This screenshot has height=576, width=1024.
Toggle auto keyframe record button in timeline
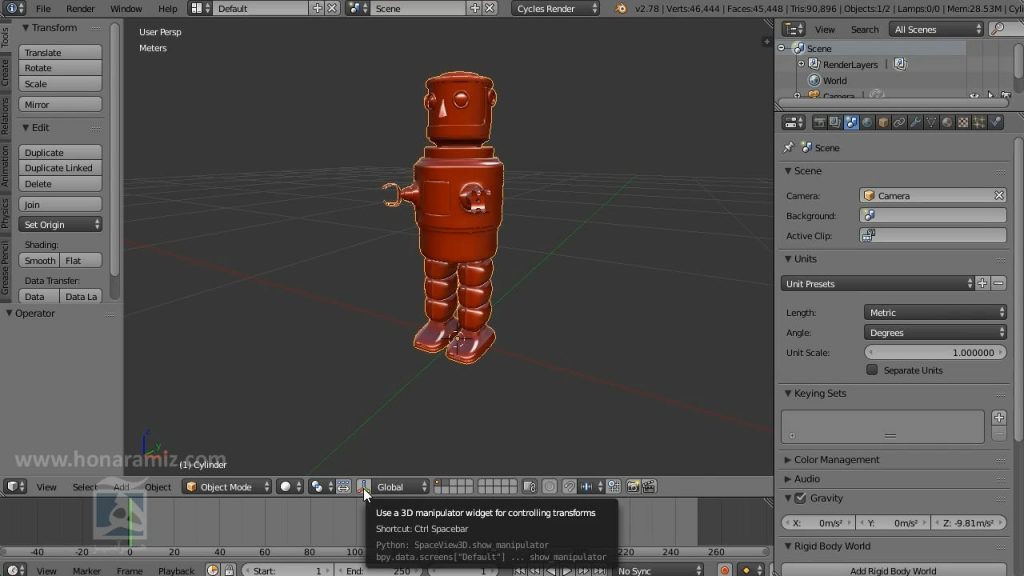(x=724, y=570)
